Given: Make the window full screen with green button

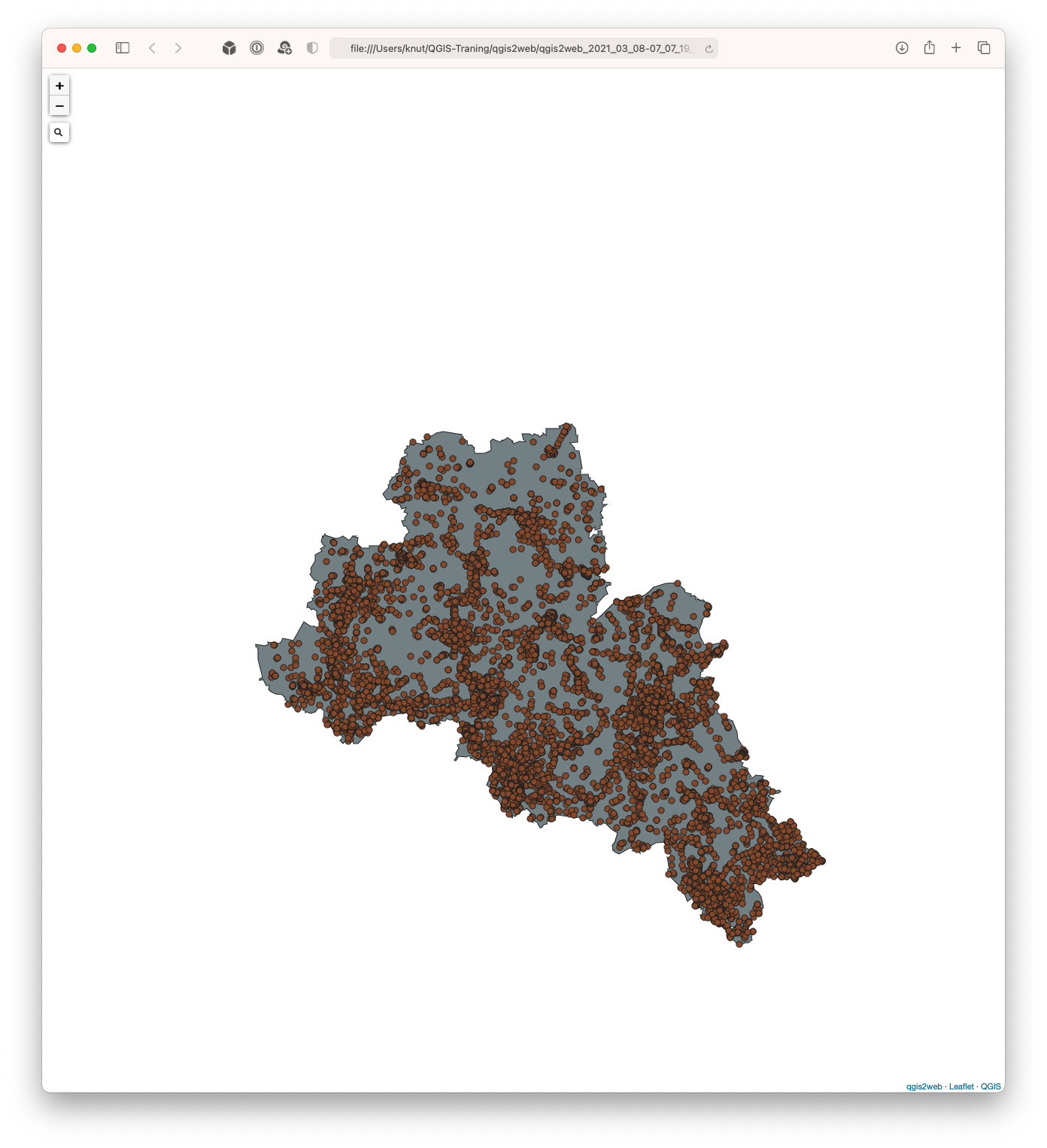Looking at the screenshot, I should (92, 48).
